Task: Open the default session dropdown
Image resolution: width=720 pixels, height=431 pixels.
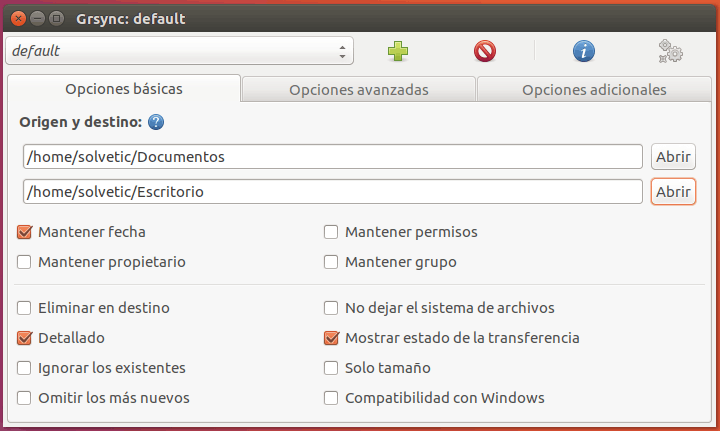Action: 180,50
